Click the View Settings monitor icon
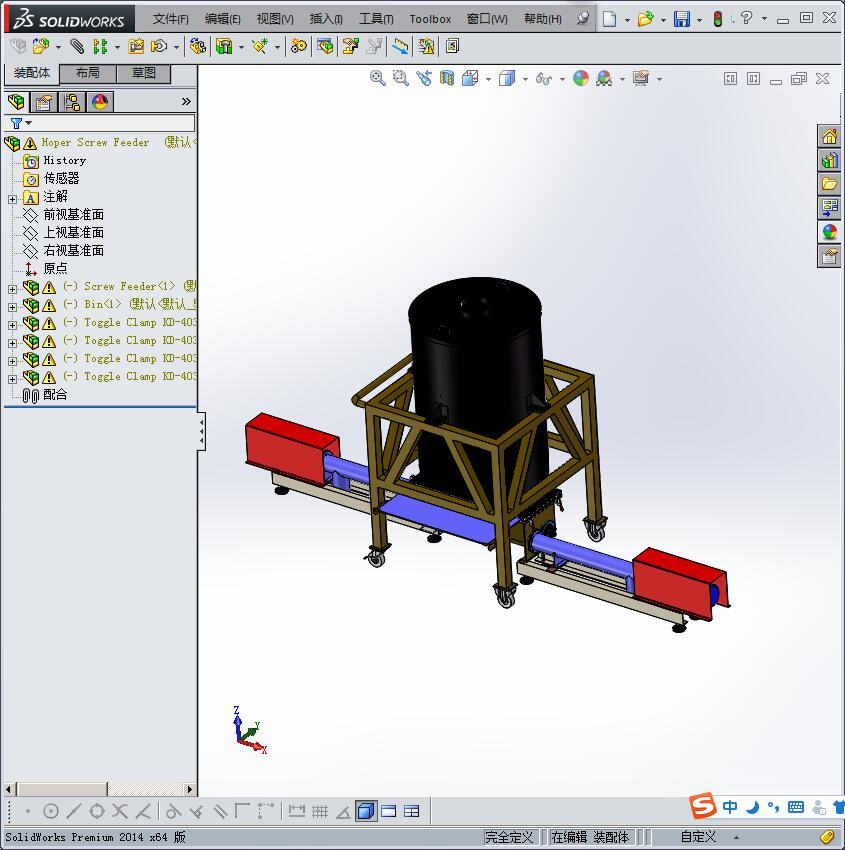The image size is (845, 850). 641,79
